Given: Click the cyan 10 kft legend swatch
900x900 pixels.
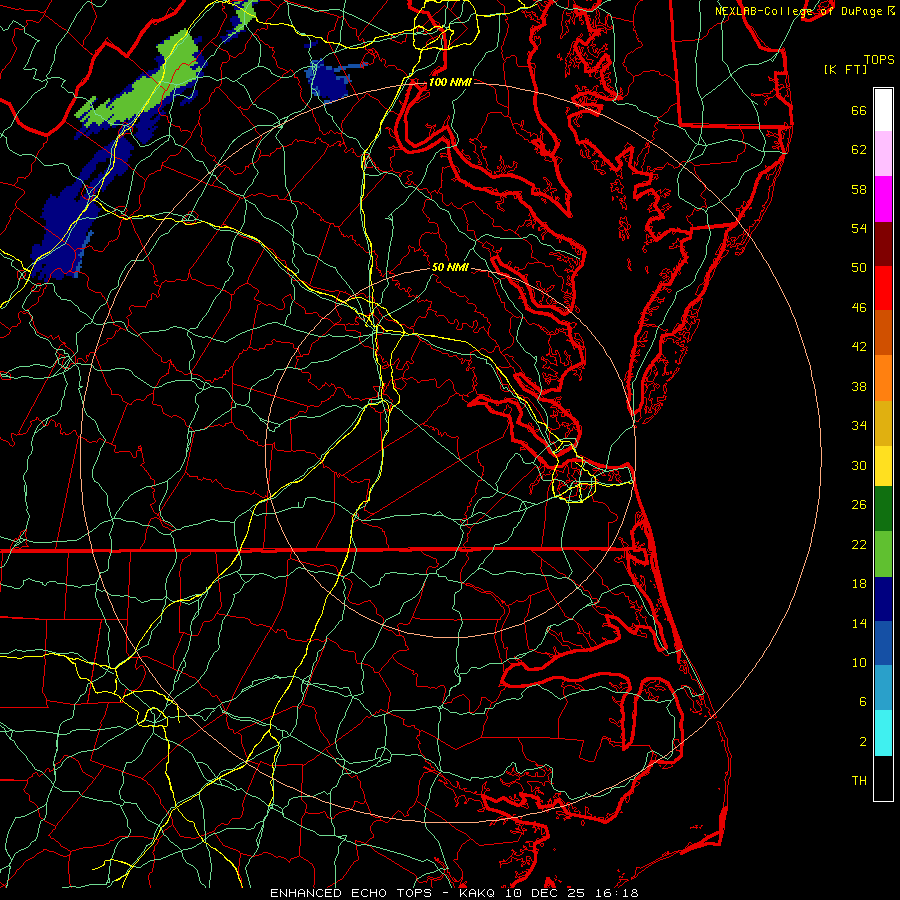Looking at the screenshot, I should 883,733.
